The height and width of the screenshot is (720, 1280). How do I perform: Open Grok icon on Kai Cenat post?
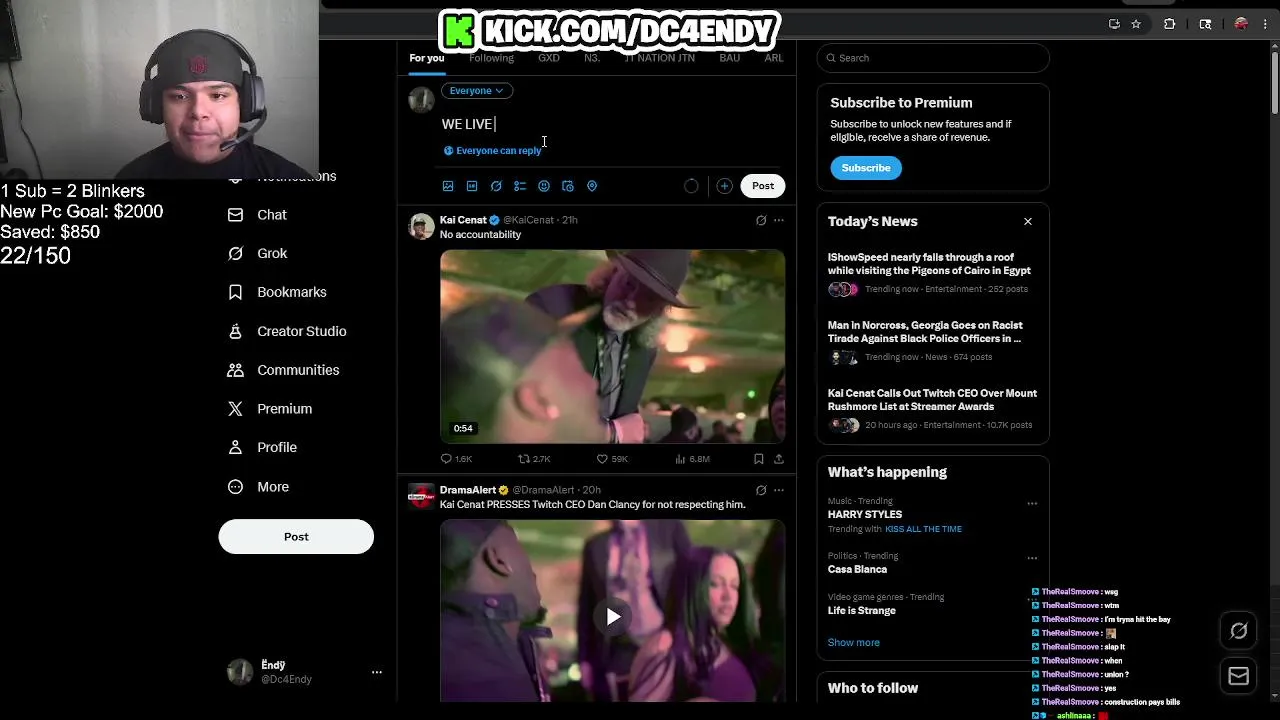pyautogui.click(x=761, y=220)
